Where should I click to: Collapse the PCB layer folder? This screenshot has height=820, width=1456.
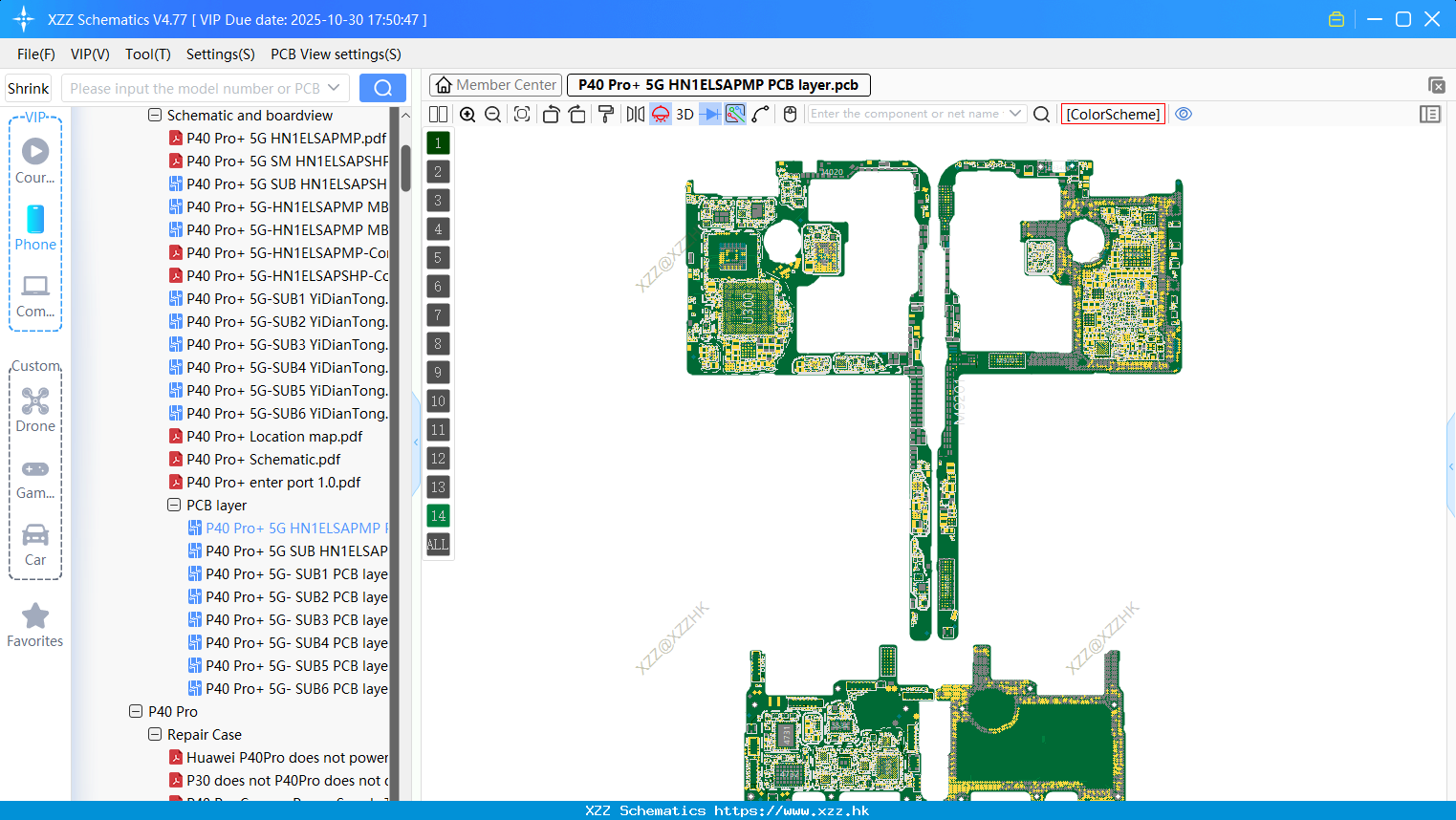[x=174, y=506]
